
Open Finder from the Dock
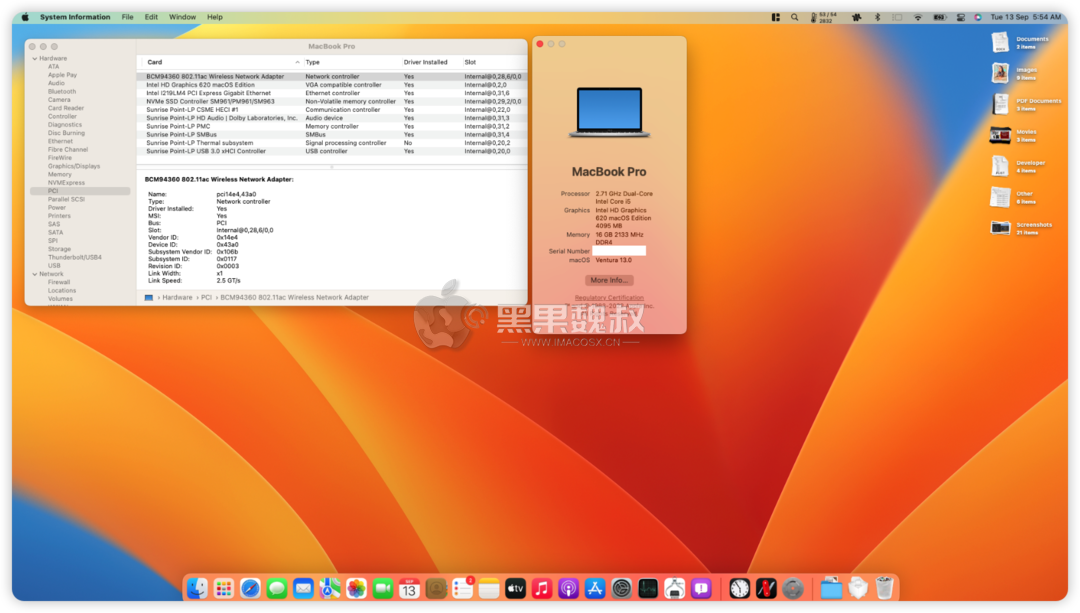(198, 588)
